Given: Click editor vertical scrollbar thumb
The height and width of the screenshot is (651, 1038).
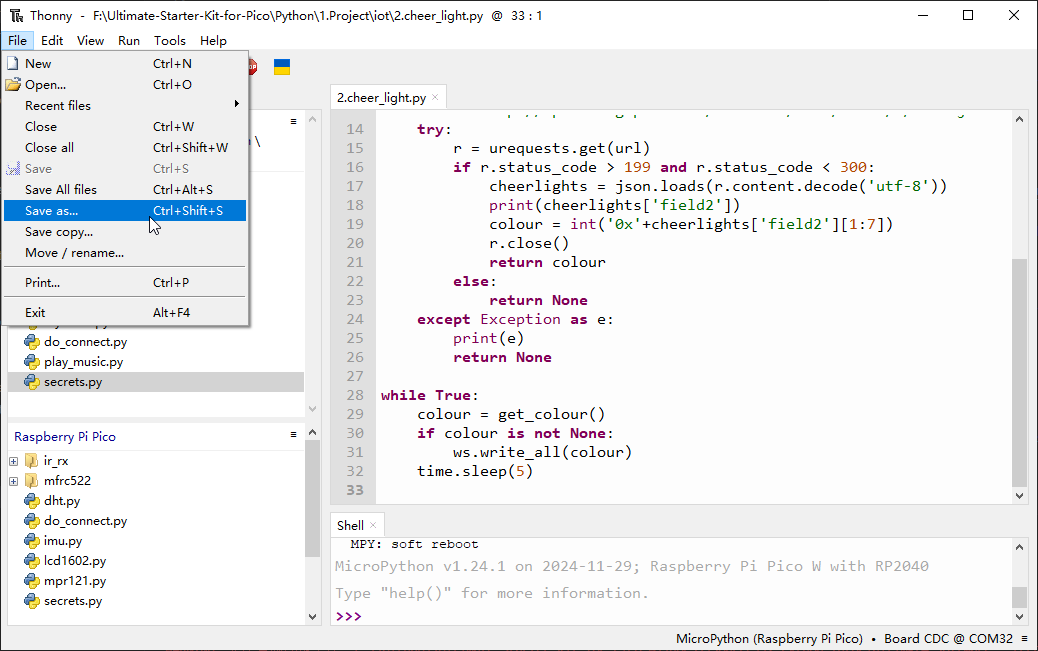Looking at the screenshot, I should point(1019,372).
